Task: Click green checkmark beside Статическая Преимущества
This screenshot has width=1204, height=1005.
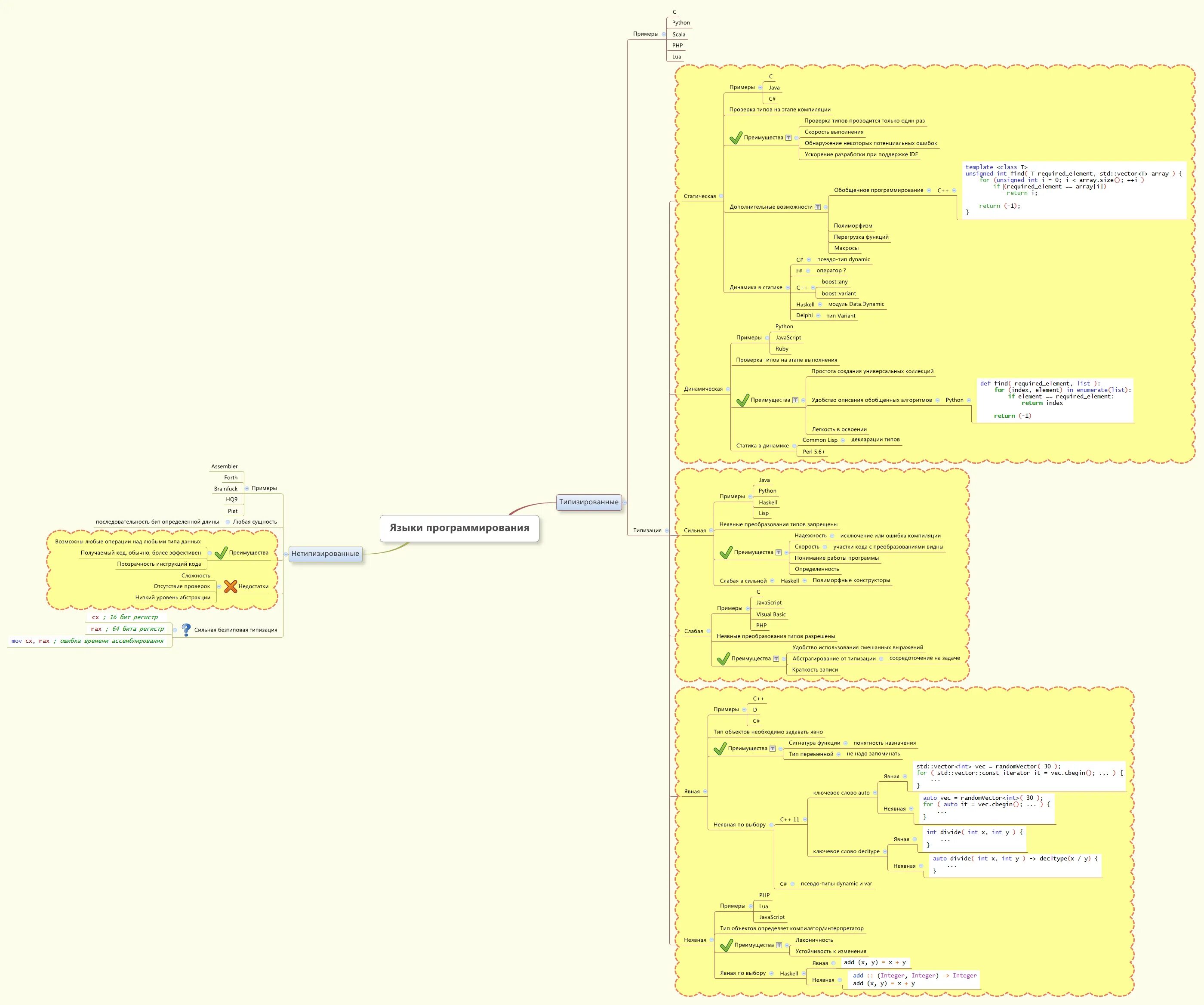Action: click(736, 138)
